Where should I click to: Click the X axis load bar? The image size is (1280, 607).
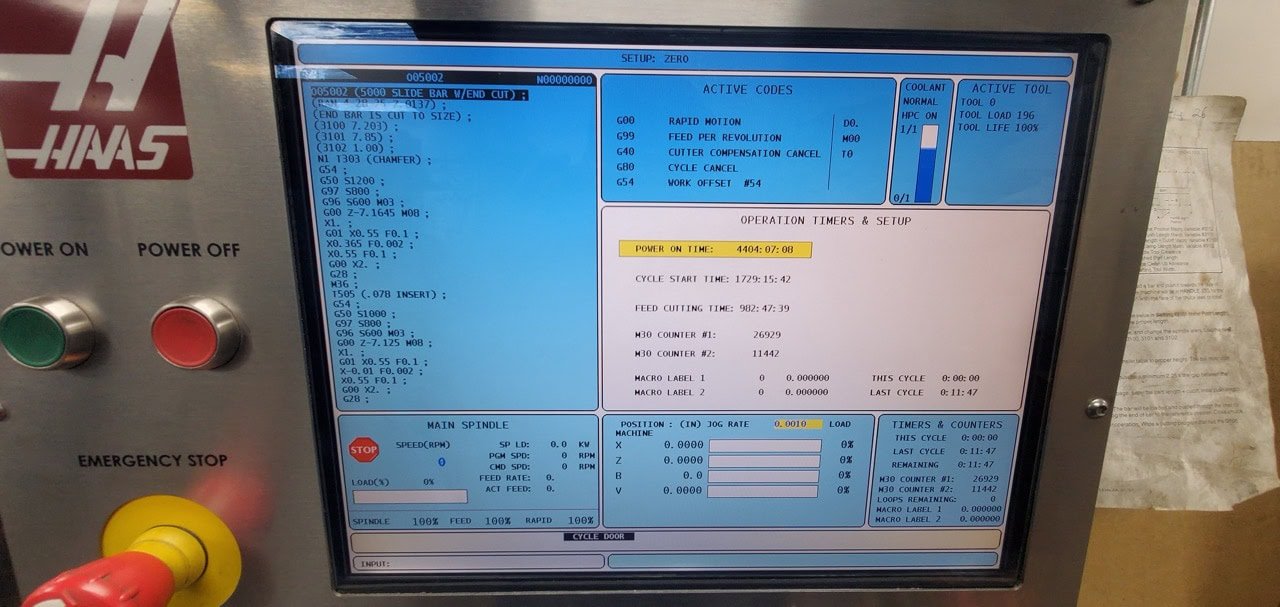point(764,445)
